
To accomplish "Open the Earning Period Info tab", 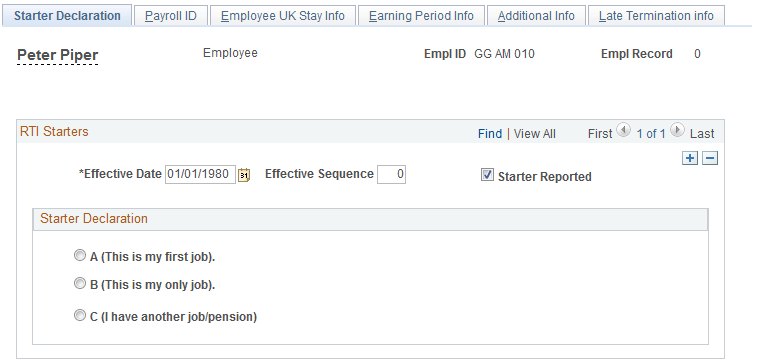I will 421,15.
